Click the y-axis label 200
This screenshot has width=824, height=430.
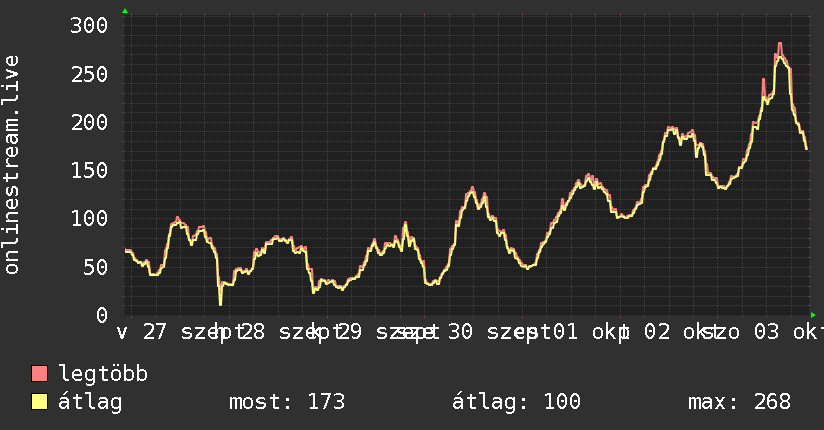pos(89,122)
